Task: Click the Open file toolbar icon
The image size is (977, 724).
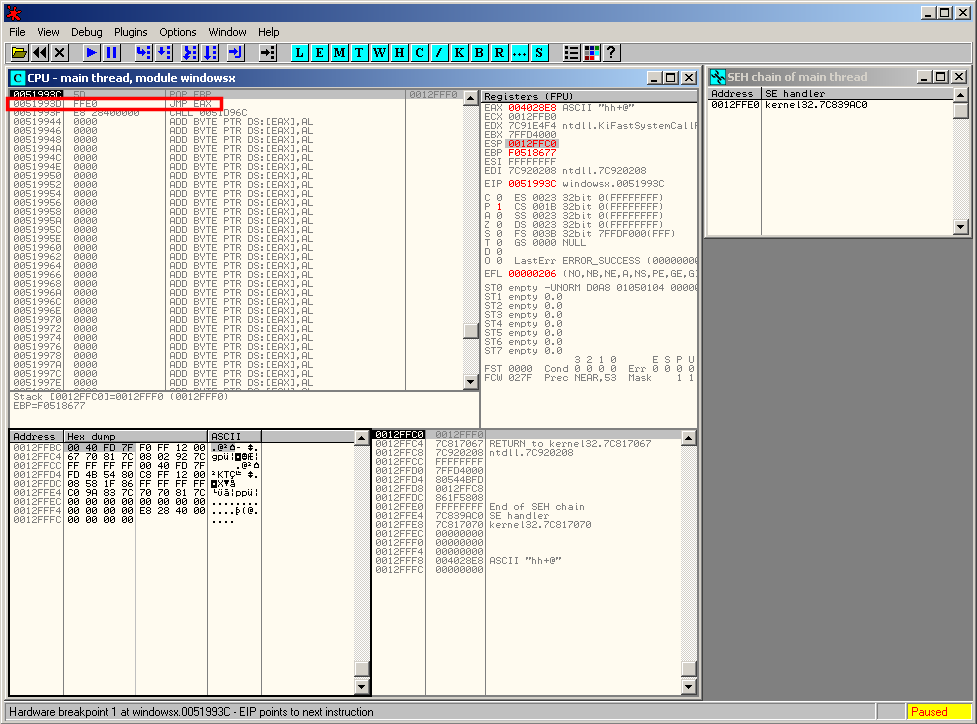Action: [x=20, y=53]
